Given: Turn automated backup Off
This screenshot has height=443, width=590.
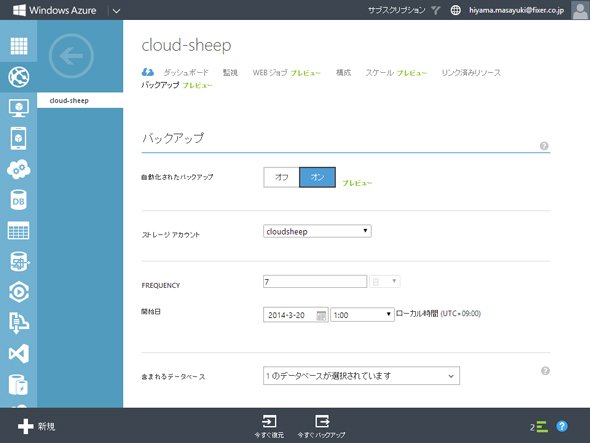Looking at the screenshot, I should coord(281,177).
